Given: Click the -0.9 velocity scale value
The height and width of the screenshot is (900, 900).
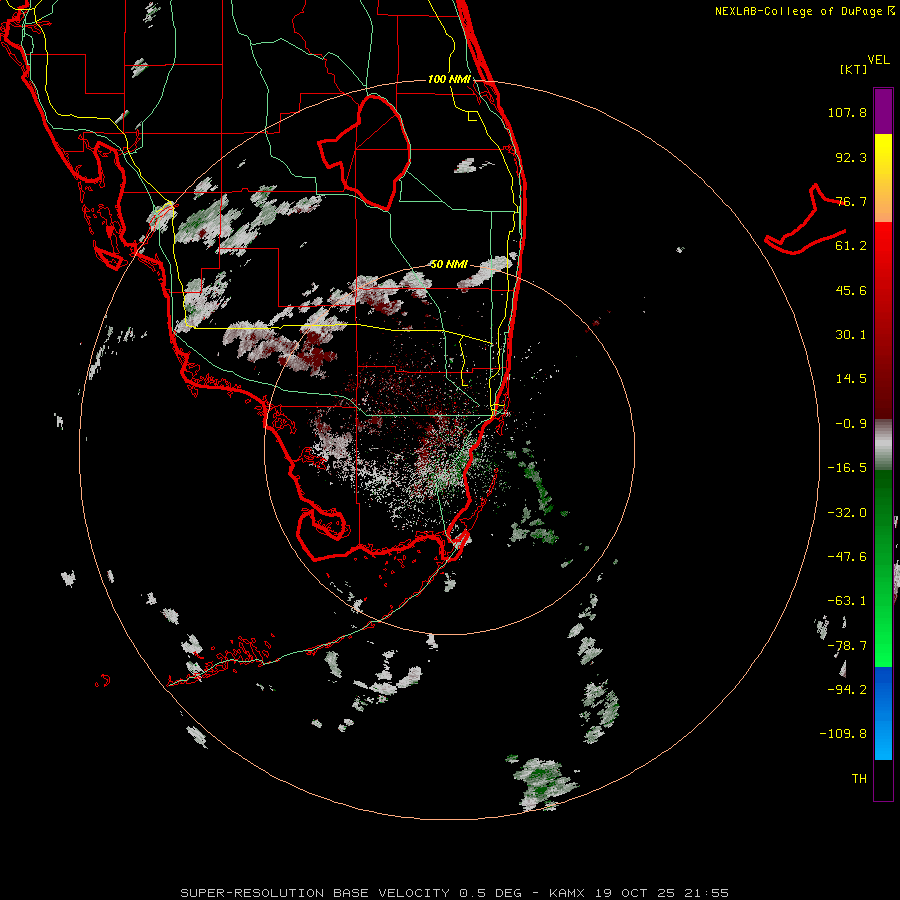Looking at the screenshot, I should pos(851,424).
